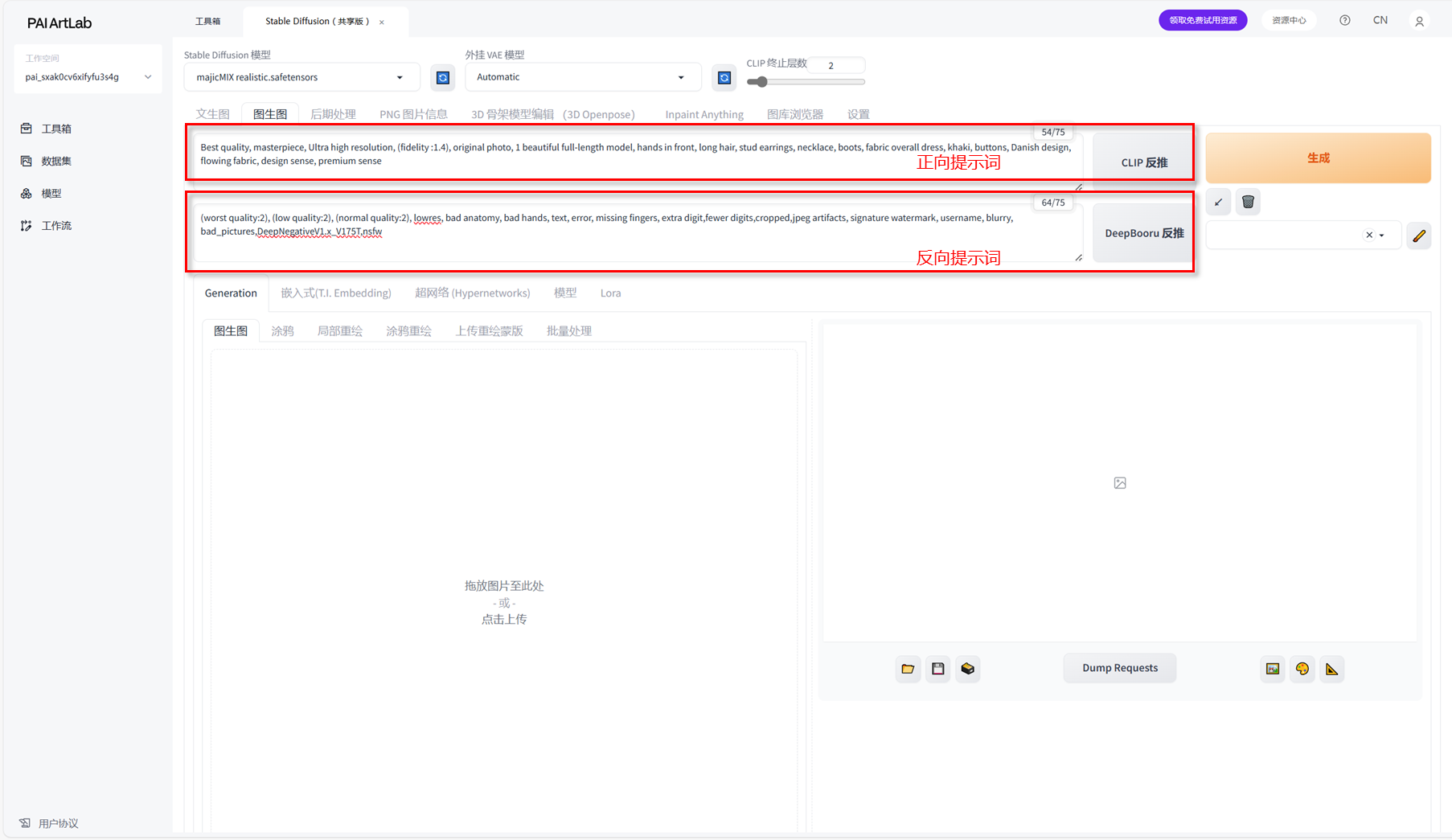1452x840 pixels.
Task: Open the 嵌入式(T.I. Embedding) tab
Action: (336, 293)
